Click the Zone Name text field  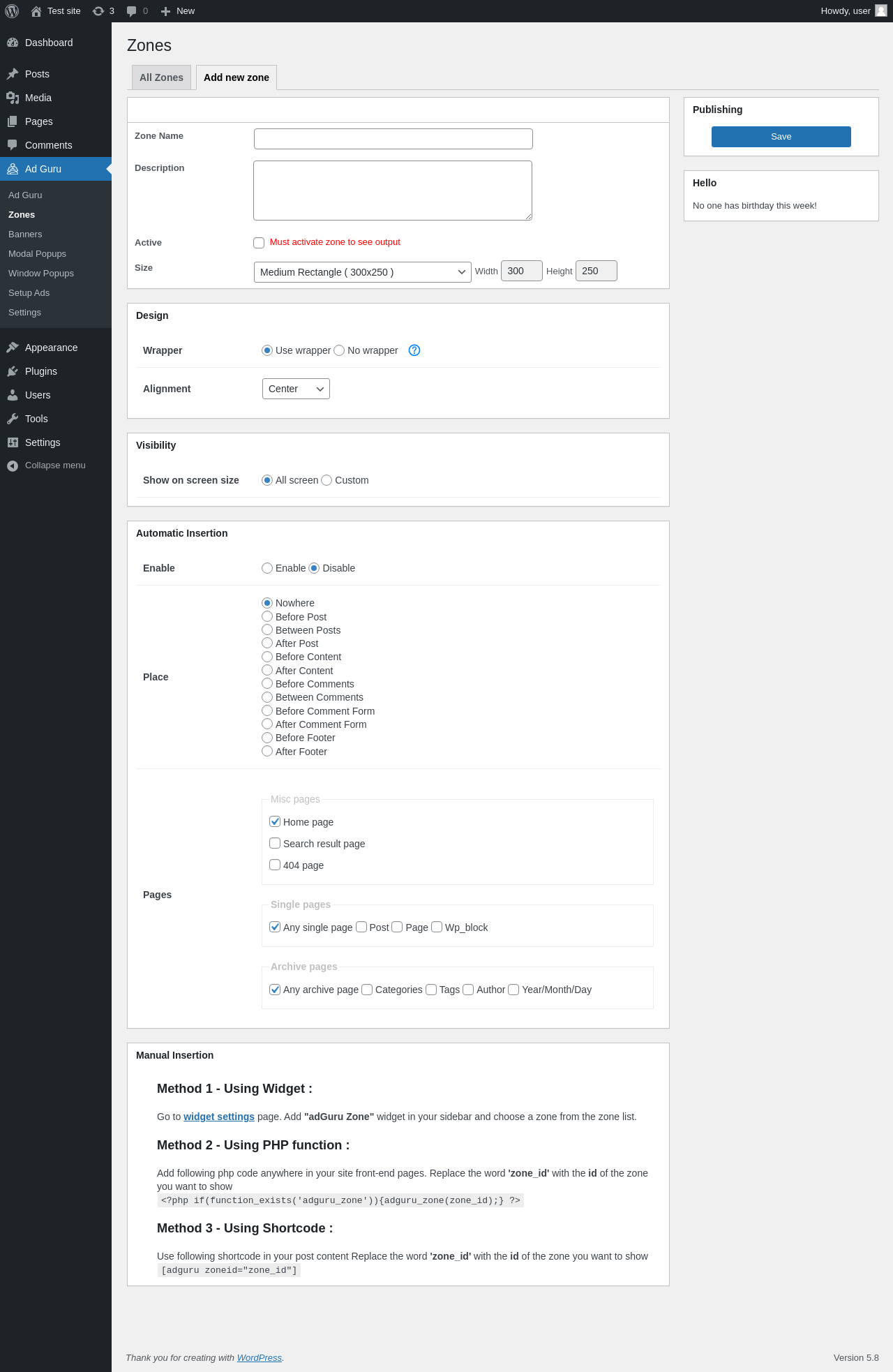[393, 139]
